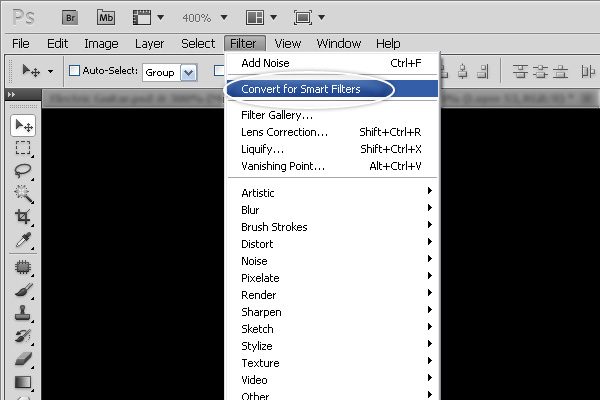600x400 pixels.
Task: Select the Eyedropper tool
Action: (23, 240)
